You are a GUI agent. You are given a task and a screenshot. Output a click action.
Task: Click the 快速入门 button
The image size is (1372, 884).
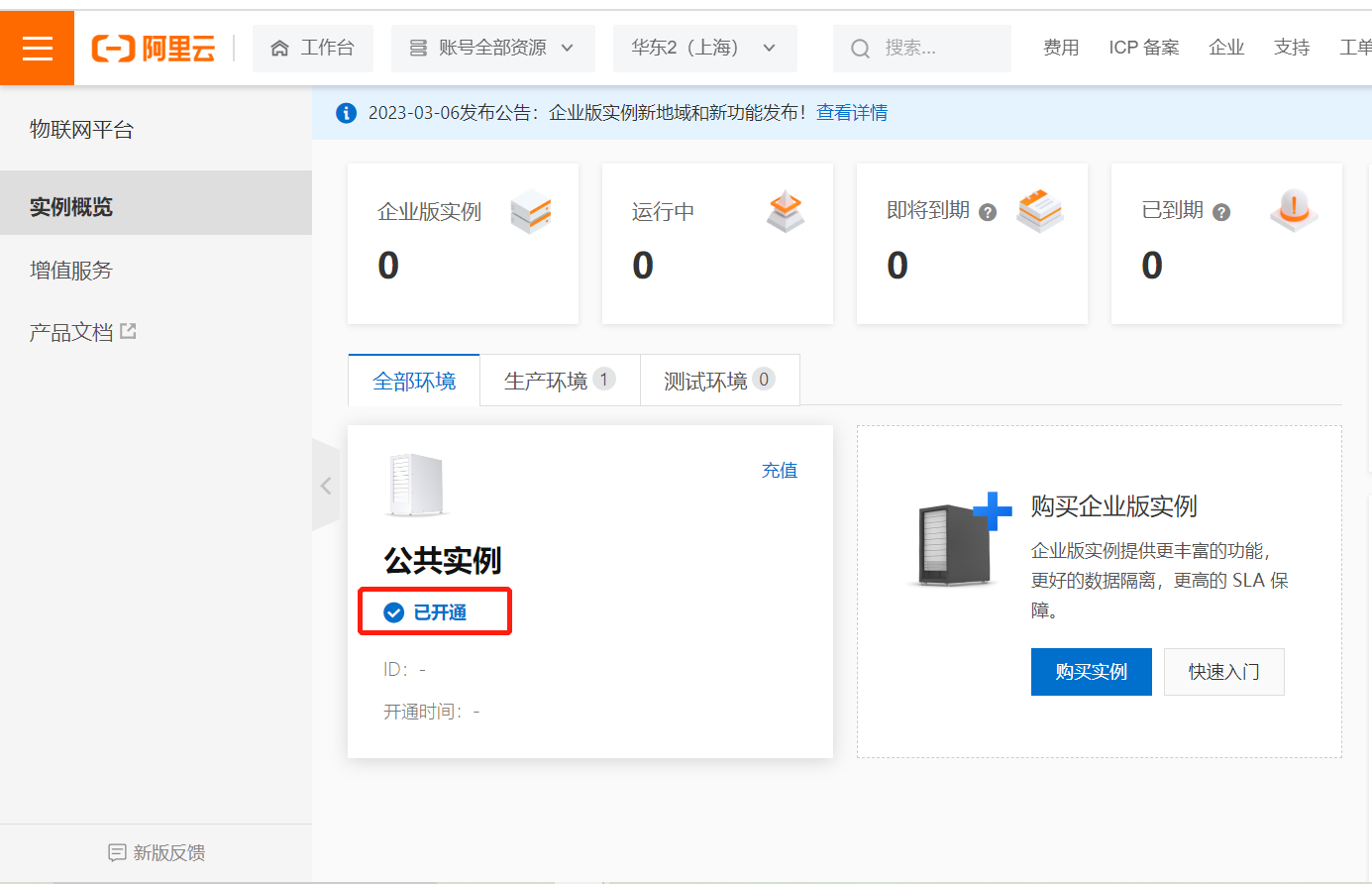pyautogui.click(x=1224, y=672)
